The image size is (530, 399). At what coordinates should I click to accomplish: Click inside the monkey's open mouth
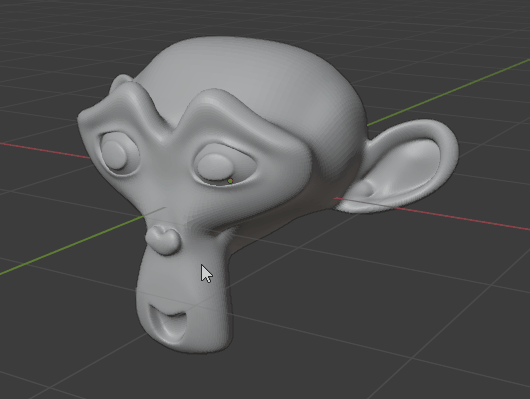click(x=170, y=325)
